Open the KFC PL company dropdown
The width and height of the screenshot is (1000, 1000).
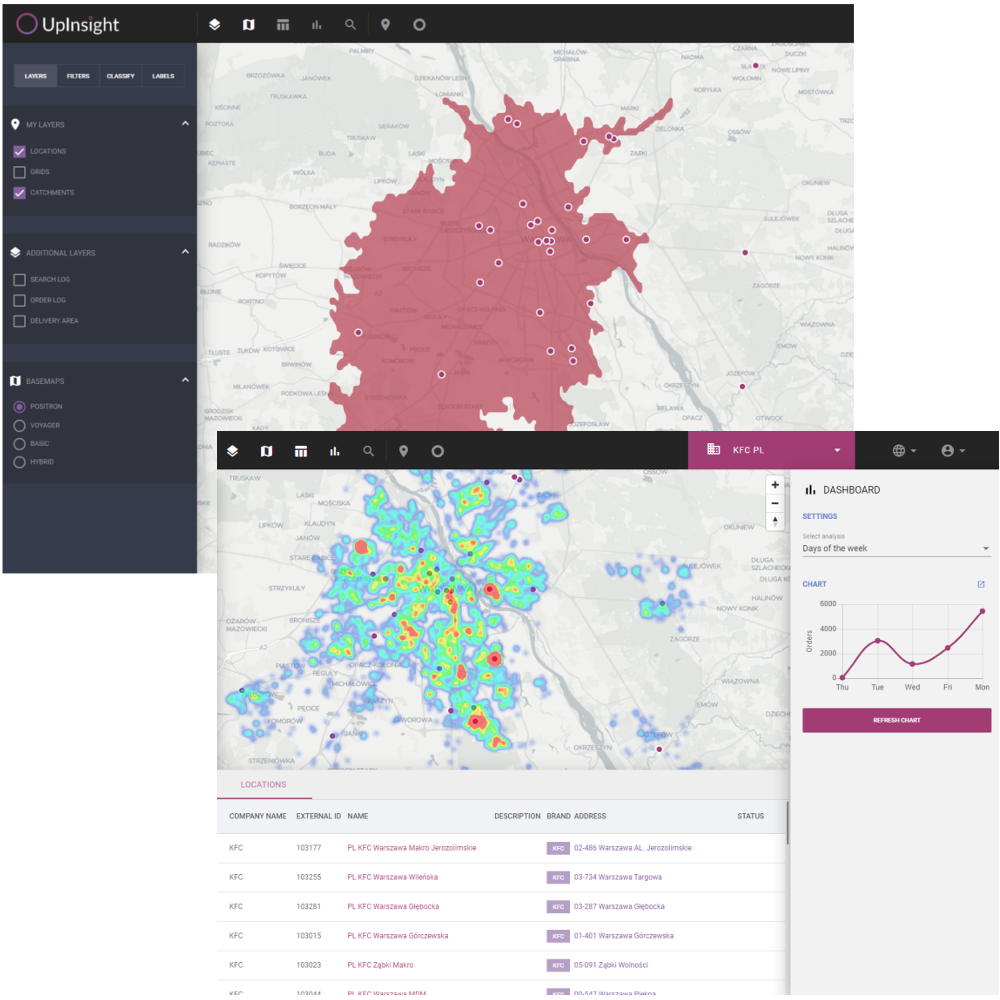[x=771, y=450]
